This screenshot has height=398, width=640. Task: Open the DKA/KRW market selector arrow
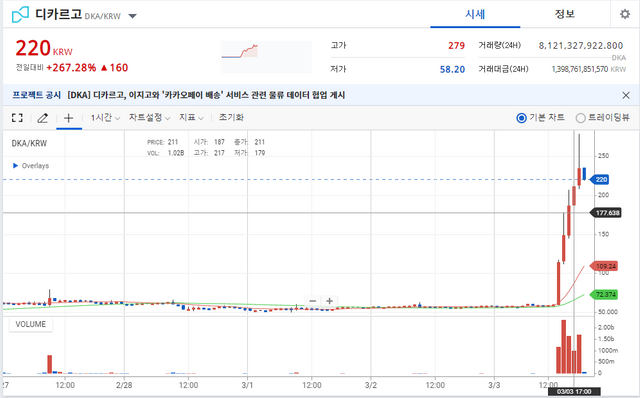(133, 16)
